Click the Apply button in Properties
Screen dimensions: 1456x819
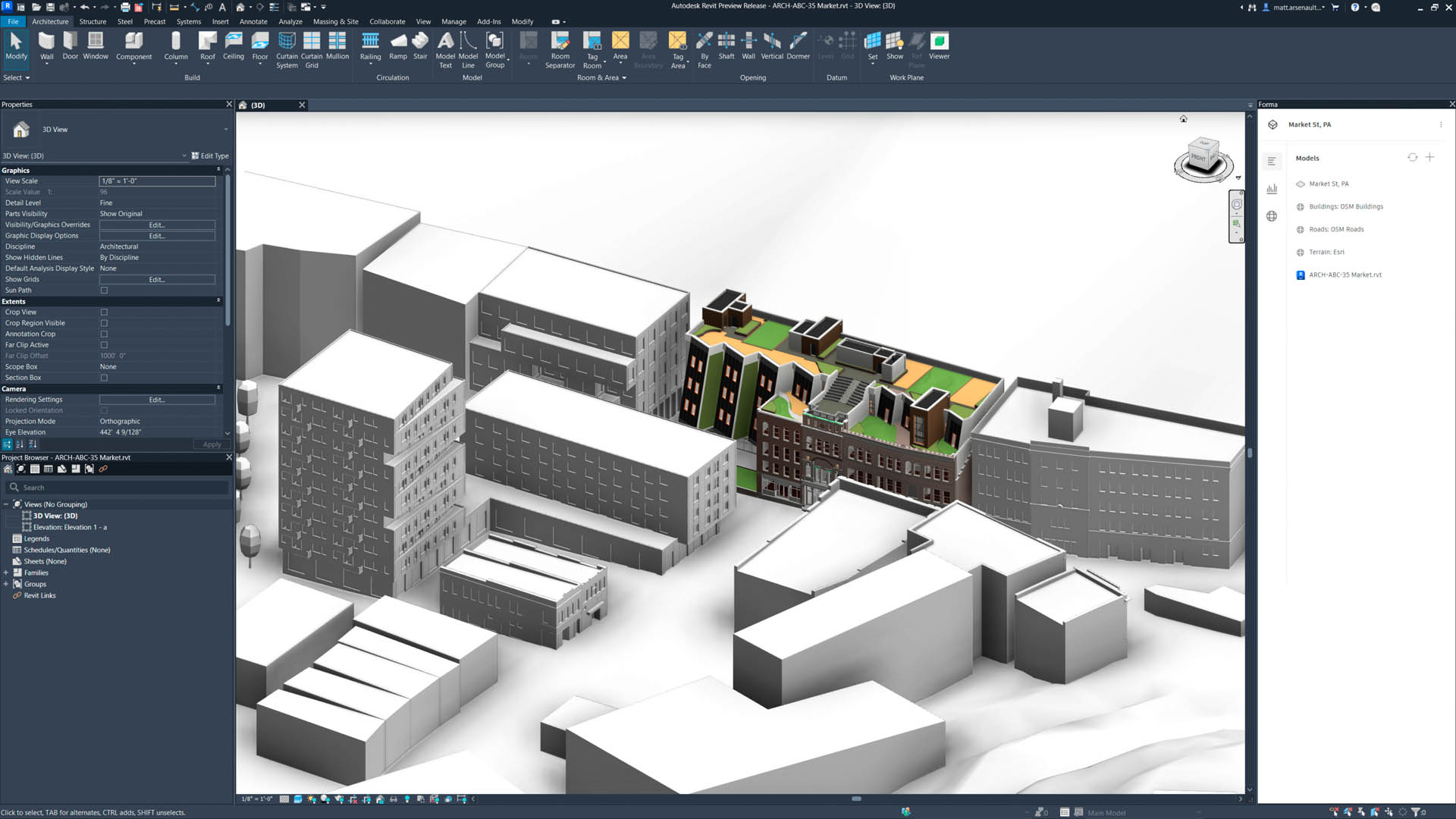click(212, 444)
